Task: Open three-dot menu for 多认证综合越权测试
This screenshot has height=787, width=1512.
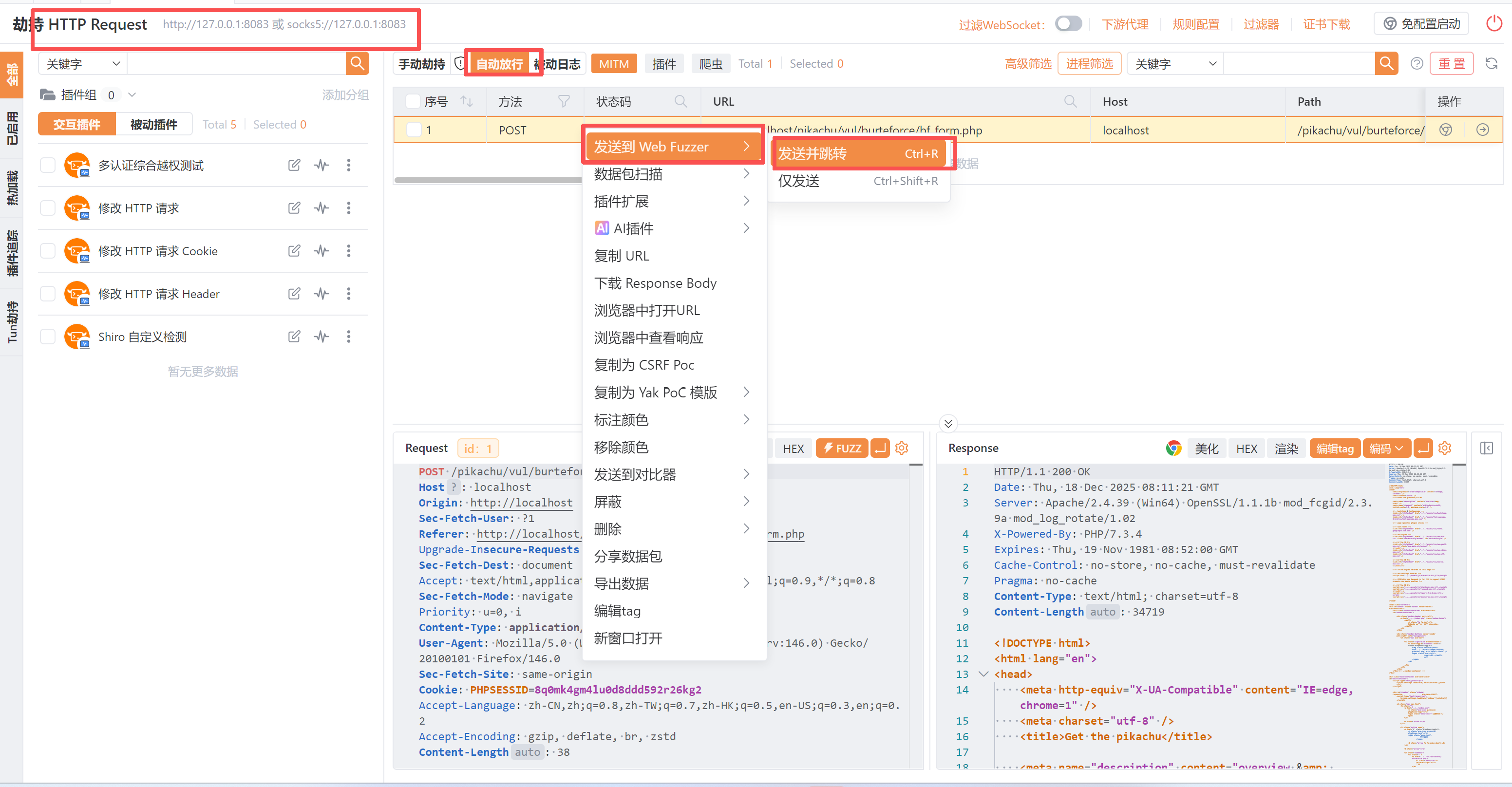Action: [x=349, y=165]
